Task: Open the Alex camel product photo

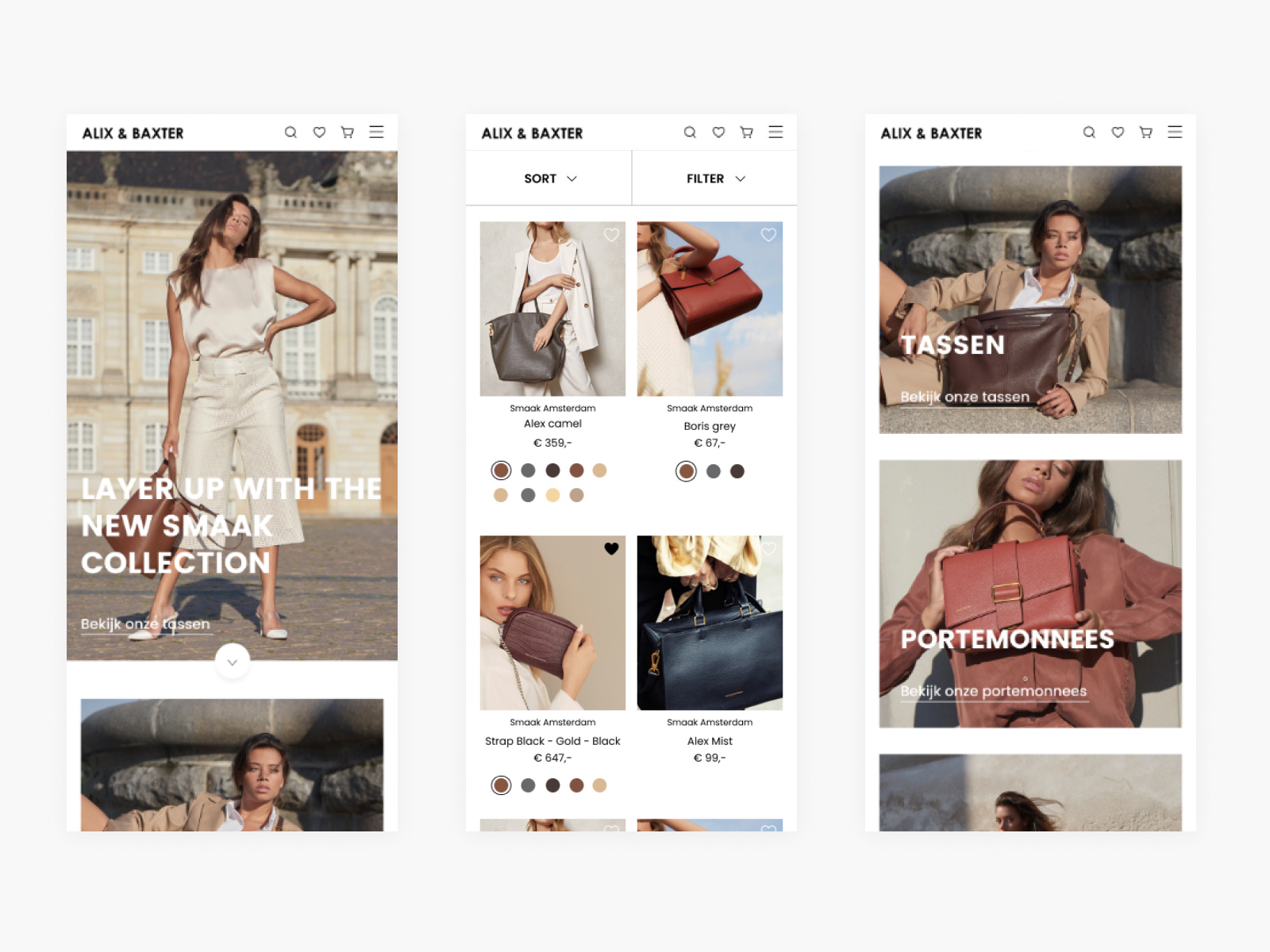Action: [552, 309]
